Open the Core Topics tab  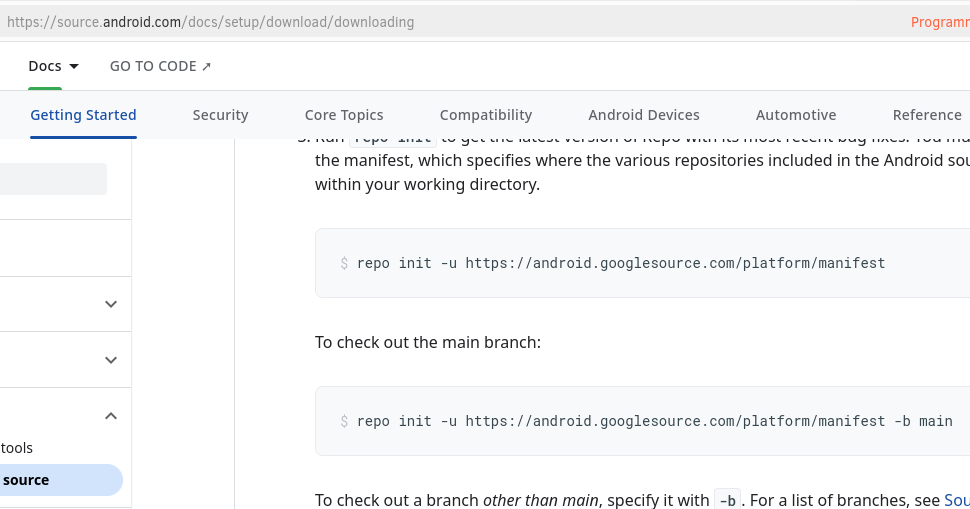tap(344, 115)
